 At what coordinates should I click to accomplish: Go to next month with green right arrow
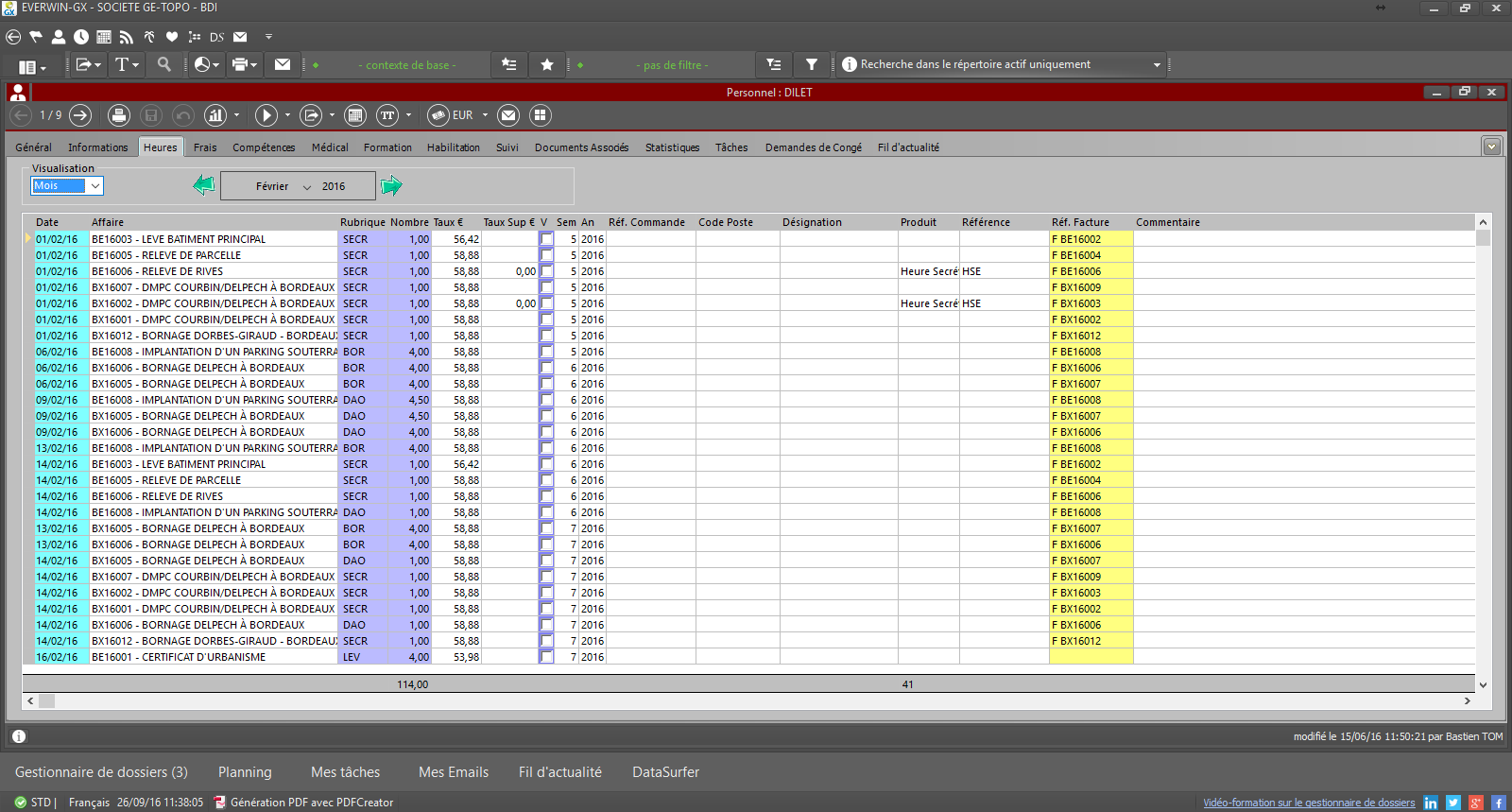click(x=391, y=185)
